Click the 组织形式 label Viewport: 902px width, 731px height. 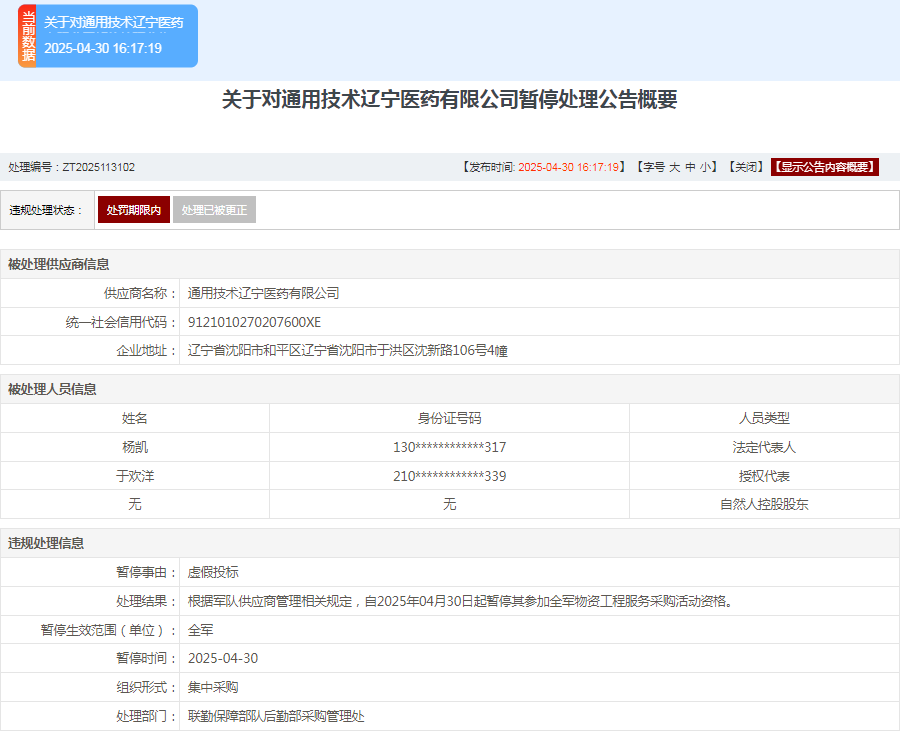pos(146,687)
